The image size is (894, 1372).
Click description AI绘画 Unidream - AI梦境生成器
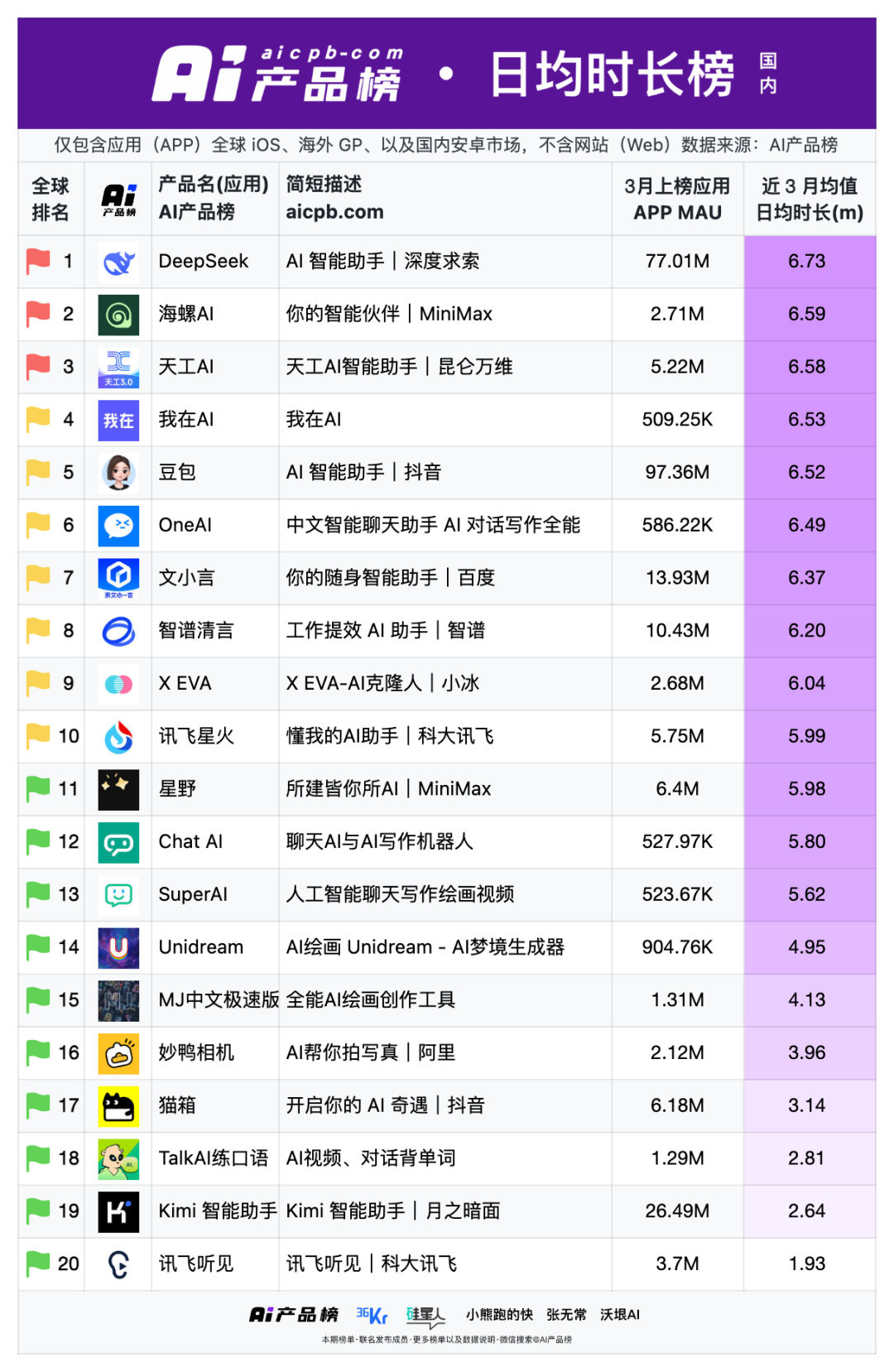tap(425, 947)
